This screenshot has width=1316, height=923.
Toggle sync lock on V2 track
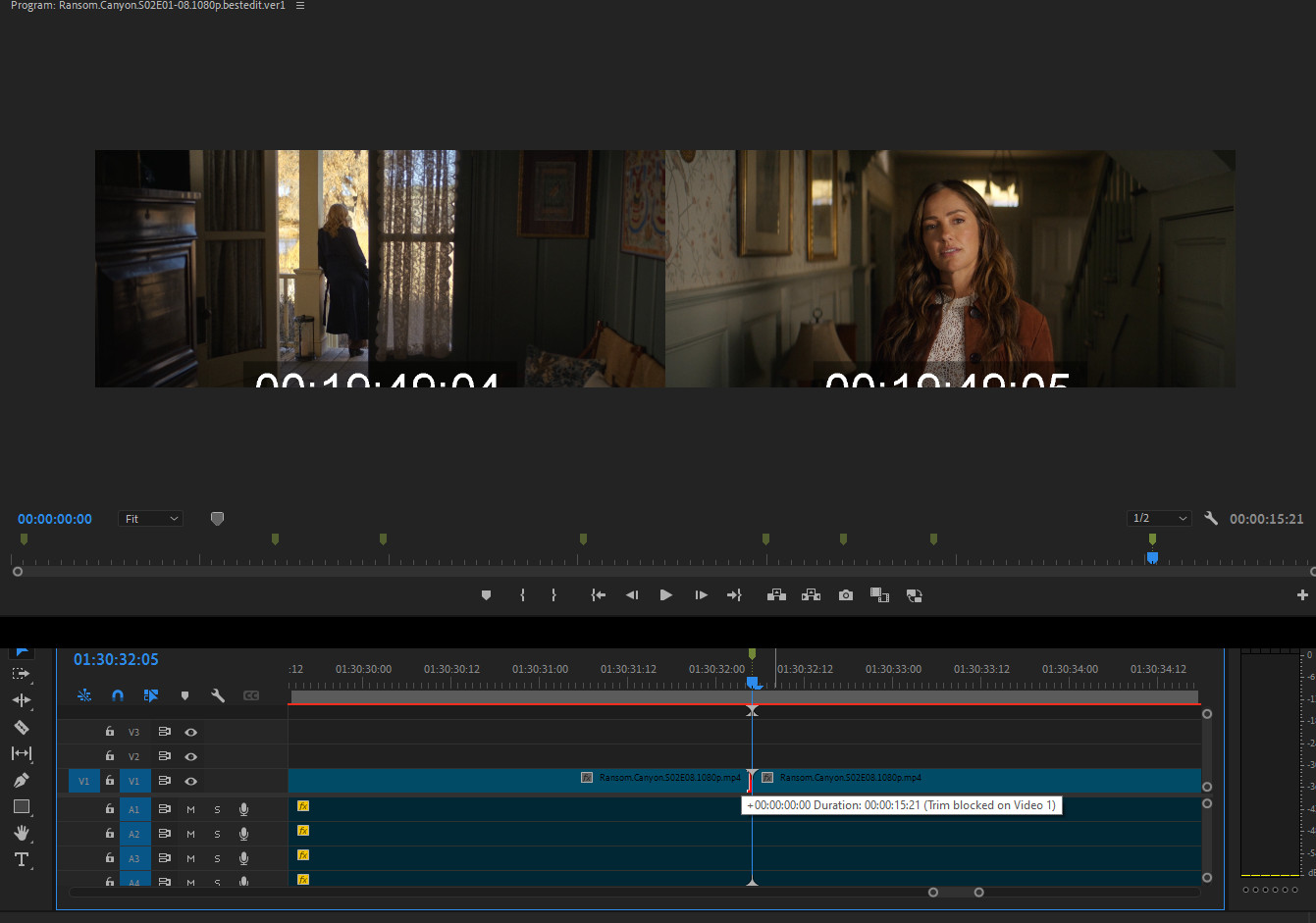(164, 756)
